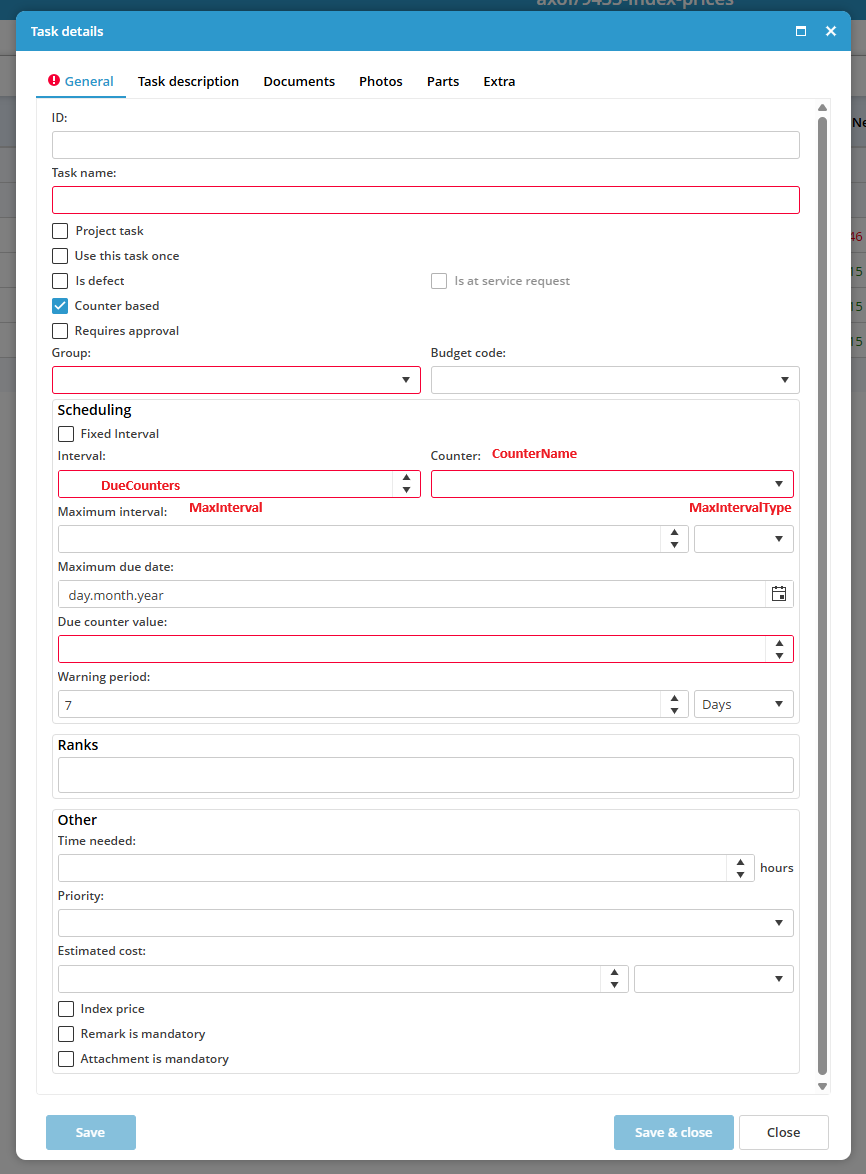Enable the Fixed Interval checkbox
This screenshot has height=1174, width=866.
(x=66, y=434)
